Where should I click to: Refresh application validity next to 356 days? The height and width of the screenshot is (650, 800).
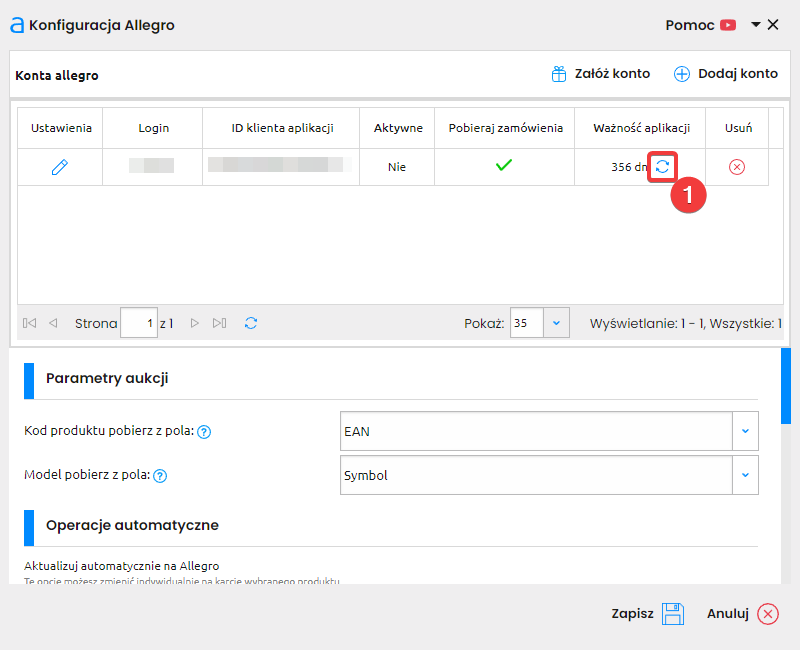[662, 167]
